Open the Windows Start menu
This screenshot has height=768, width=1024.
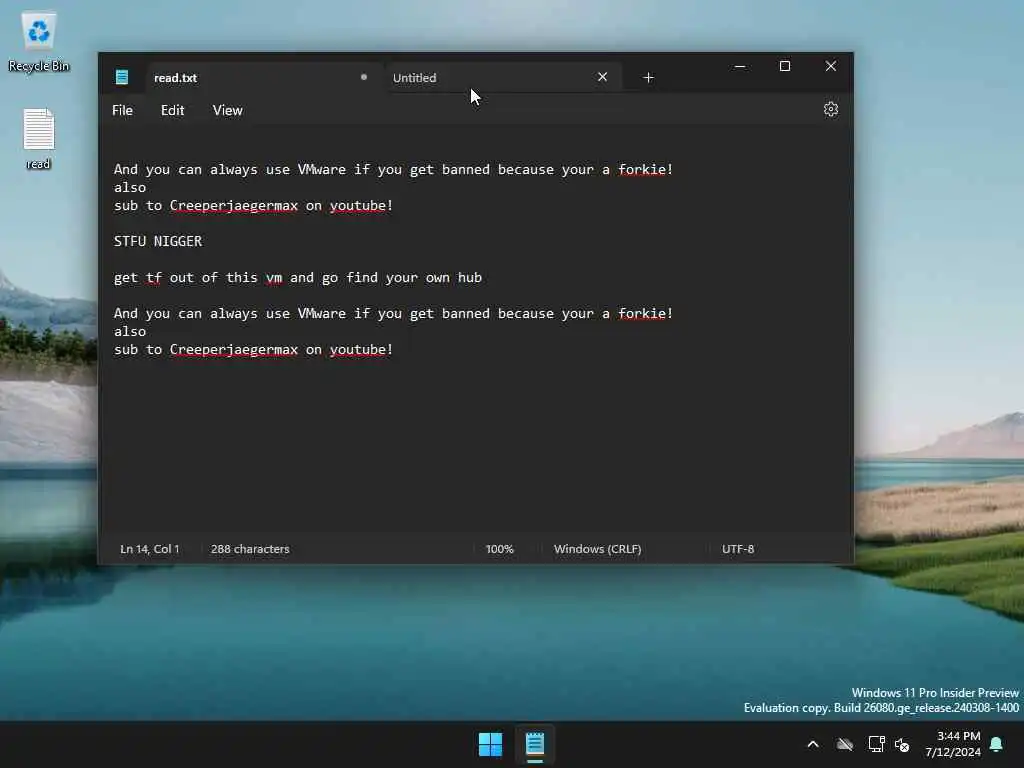click(490, 744)
